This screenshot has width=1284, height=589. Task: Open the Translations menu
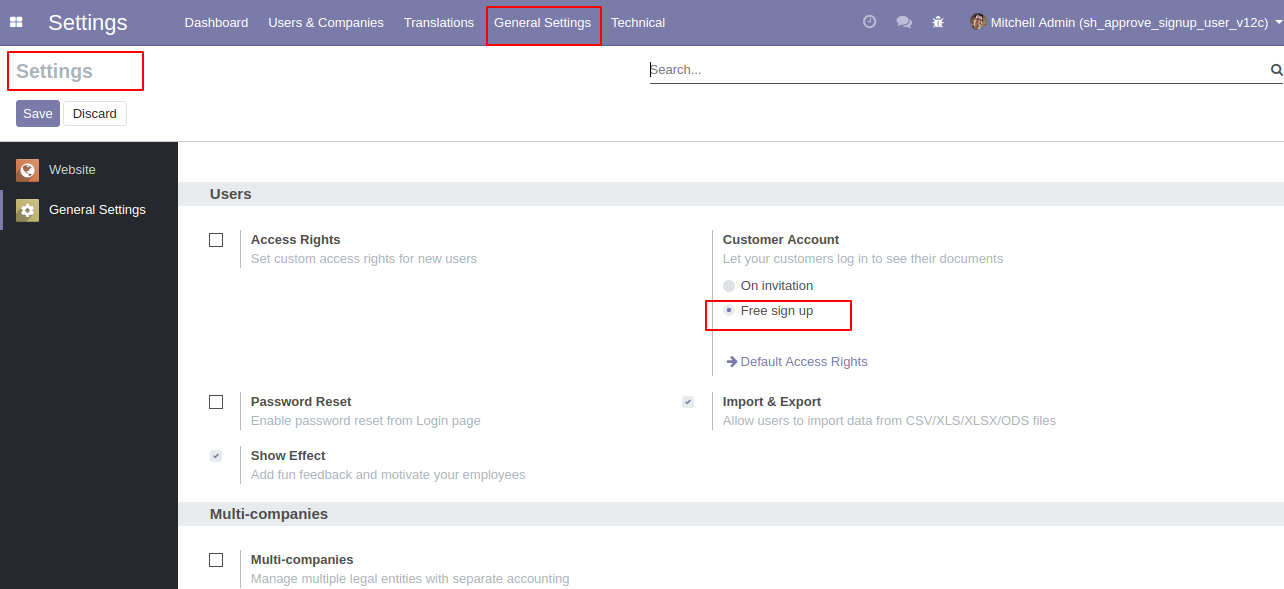pos(439,22)
